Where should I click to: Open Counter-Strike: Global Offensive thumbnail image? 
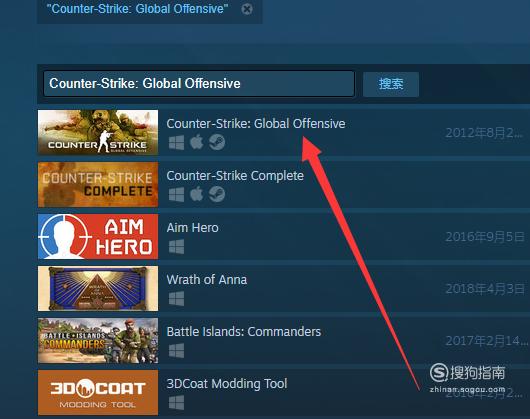tap(98, 132)
